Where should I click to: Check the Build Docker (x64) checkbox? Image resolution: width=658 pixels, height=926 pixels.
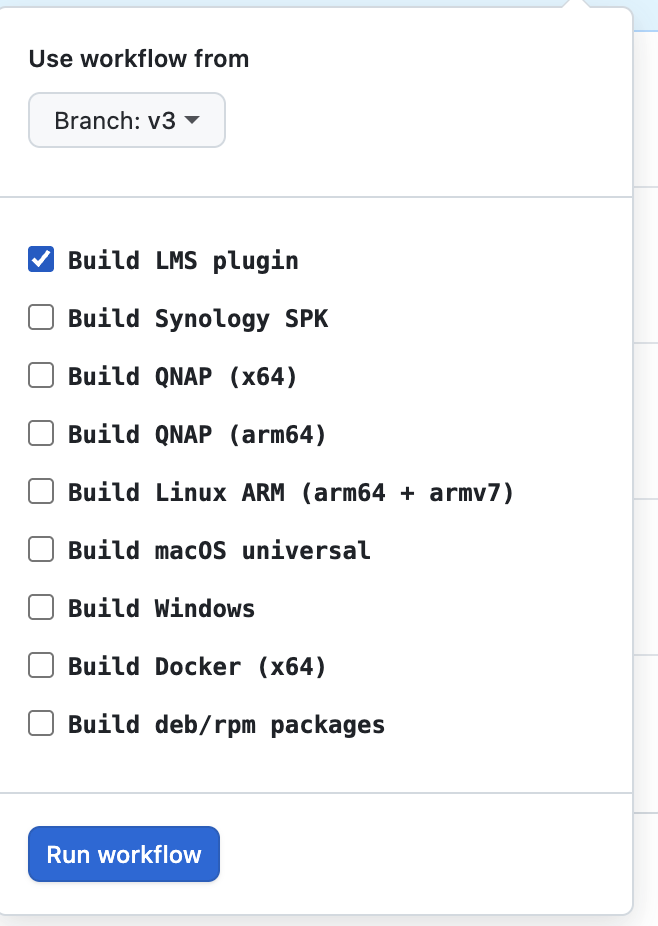click(41, 666)
